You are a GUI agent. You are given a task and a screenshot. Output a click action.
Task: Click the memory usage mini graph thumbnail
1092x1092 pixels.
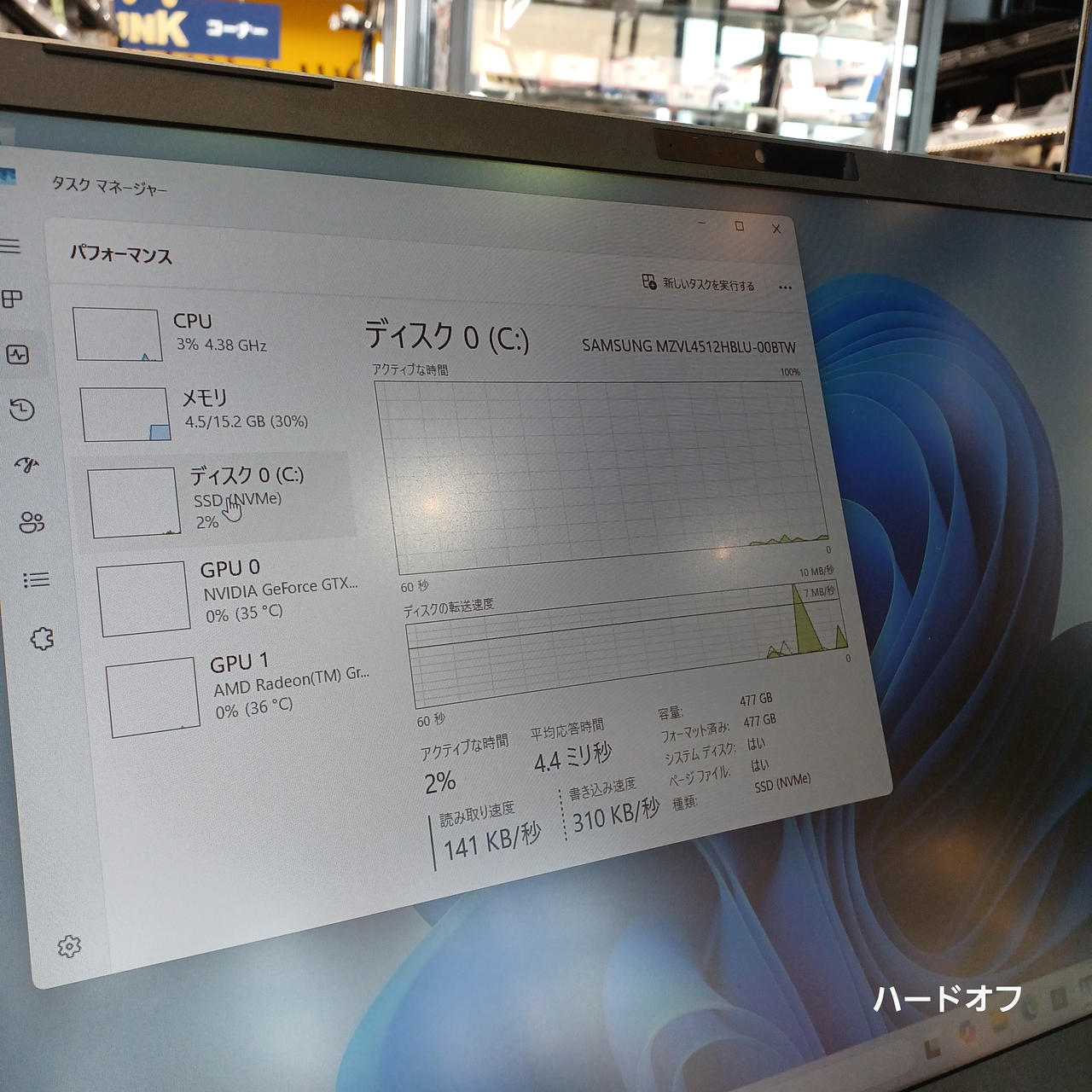coord(126,415)
